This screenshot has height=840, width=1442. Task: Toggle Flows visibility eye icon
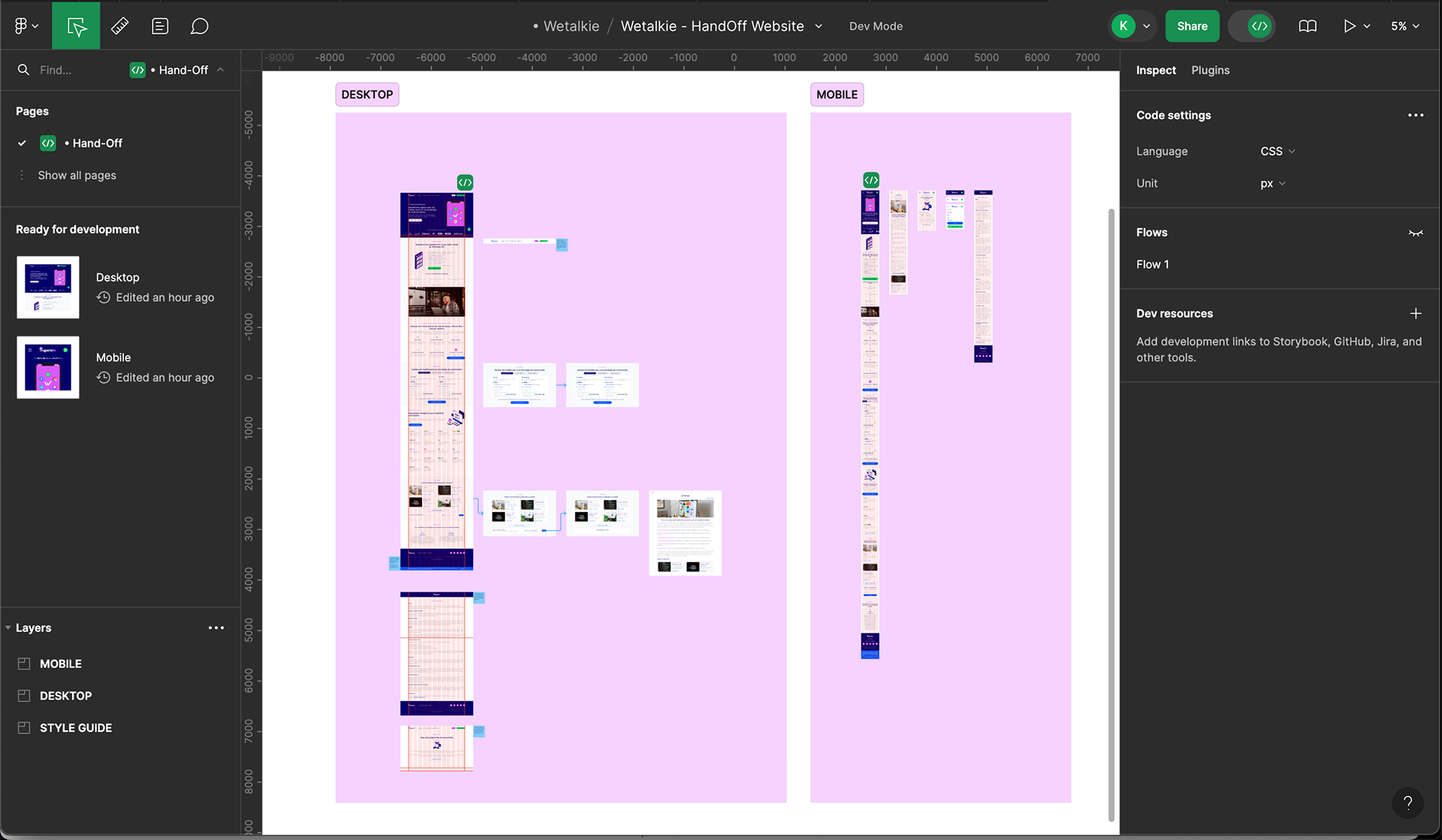point(1415,233)
